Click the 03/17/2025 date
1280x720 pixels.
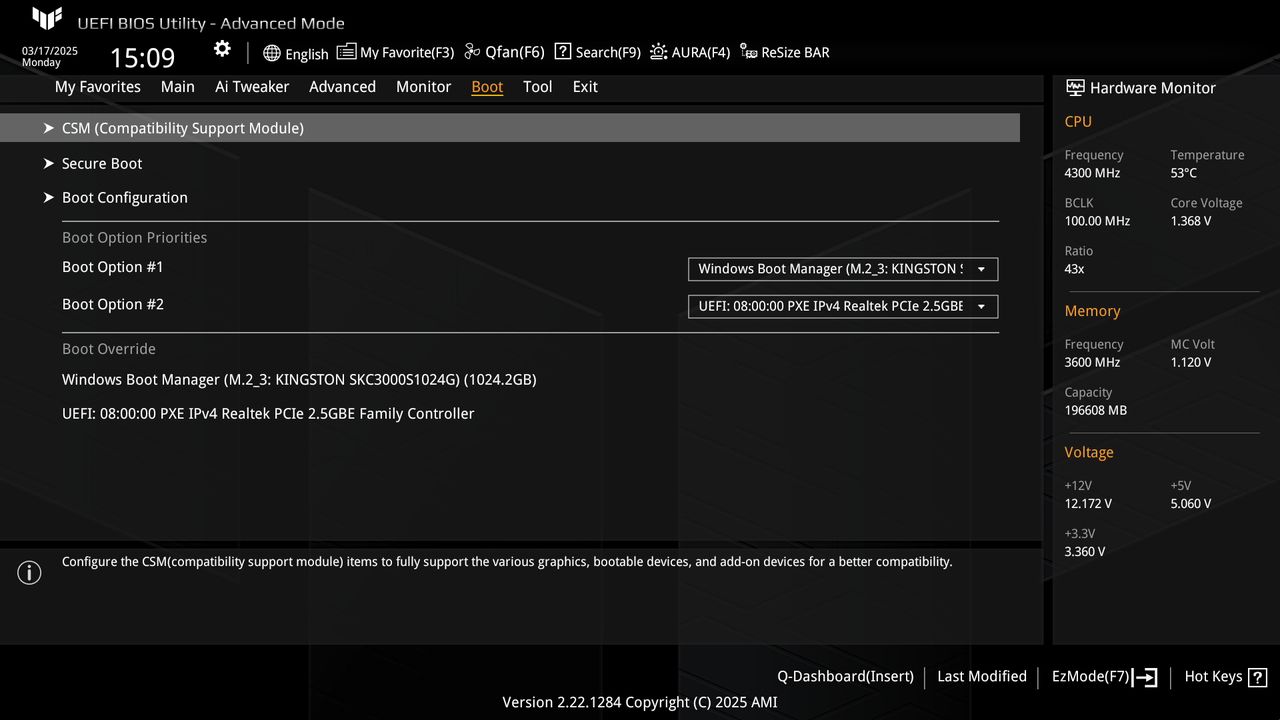coord(50,51)
